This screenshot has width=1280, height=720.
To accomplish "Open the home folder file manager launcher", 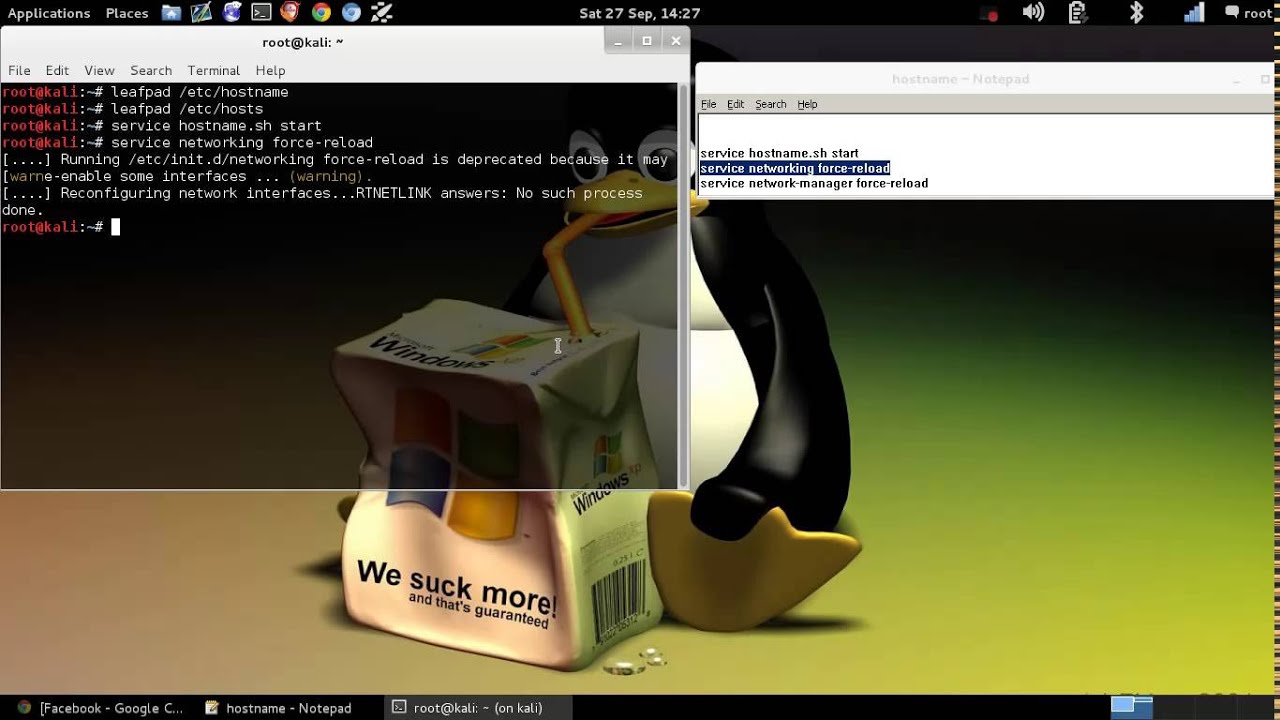I will 171,13.
